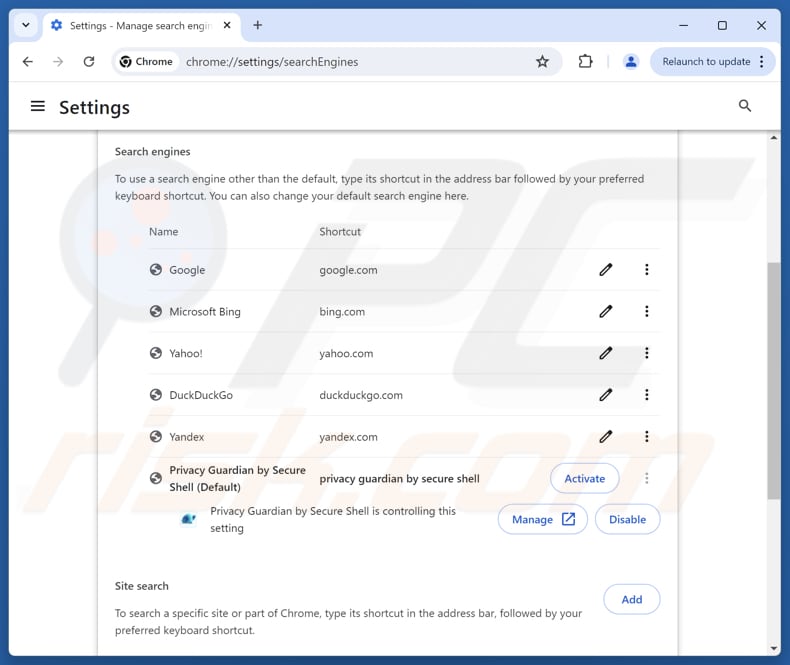Open more actions for Yandex
The image size is (790, 665).
(x=646, y=436)
